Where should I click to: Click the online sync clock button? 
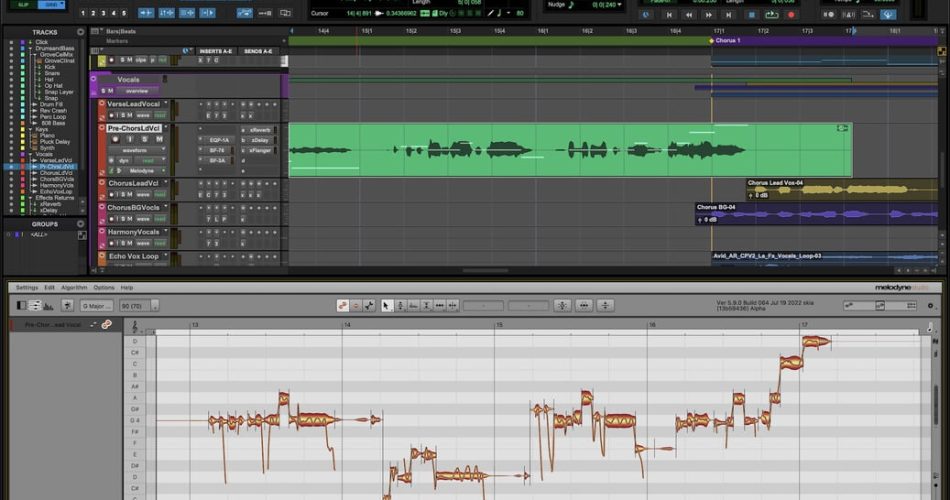coord(646,15)
